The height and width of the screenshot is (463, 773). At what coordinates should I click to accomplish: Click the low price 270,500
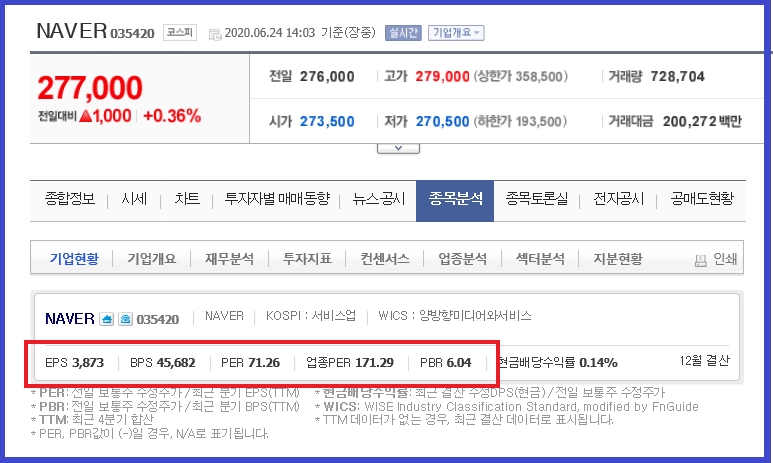tap(442, 121)
